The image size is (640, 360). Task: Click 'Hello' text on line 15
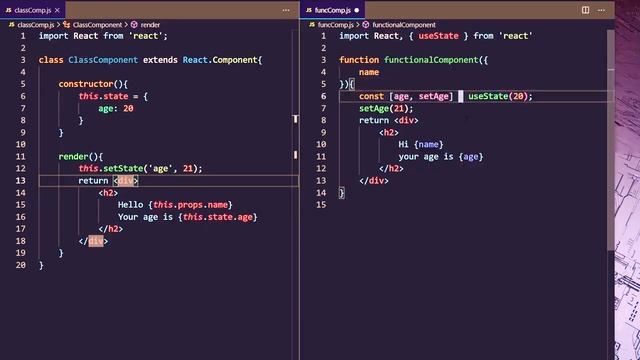click(131, 205)
